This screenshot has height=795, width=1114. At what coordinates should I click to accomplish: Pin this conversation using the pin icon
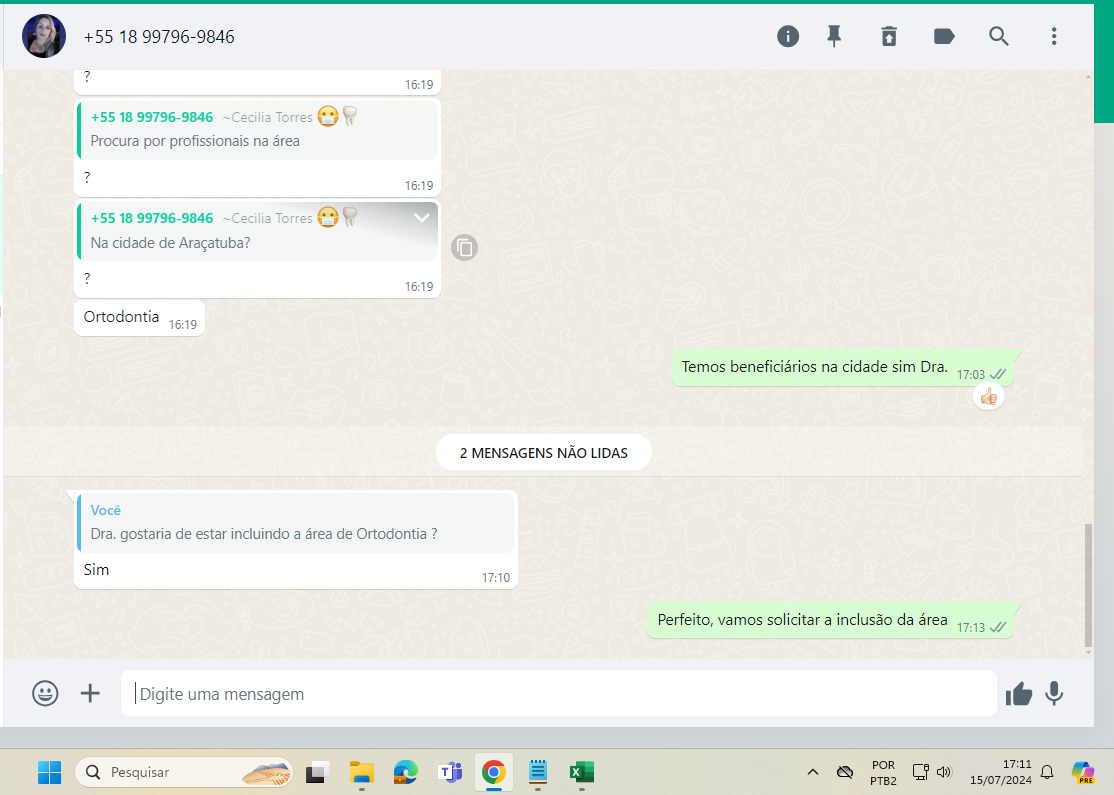click(834, 37)
